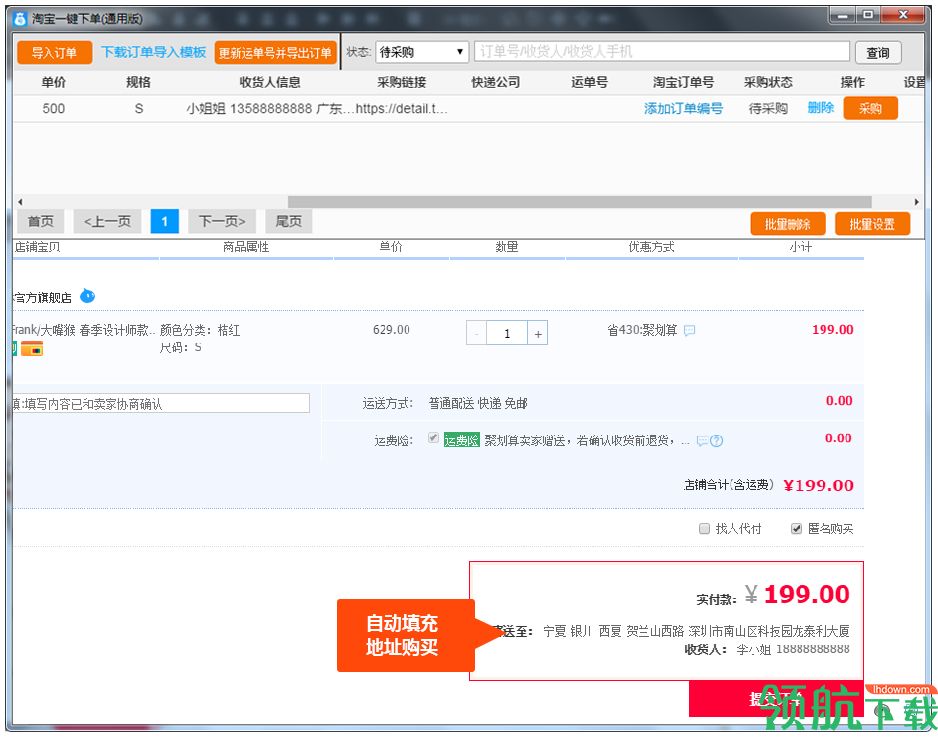This screenshot has height=737, width=938.
Task: Click the 淘宝一键下单 title bar app icon
Action: click(x=20, y=19)
